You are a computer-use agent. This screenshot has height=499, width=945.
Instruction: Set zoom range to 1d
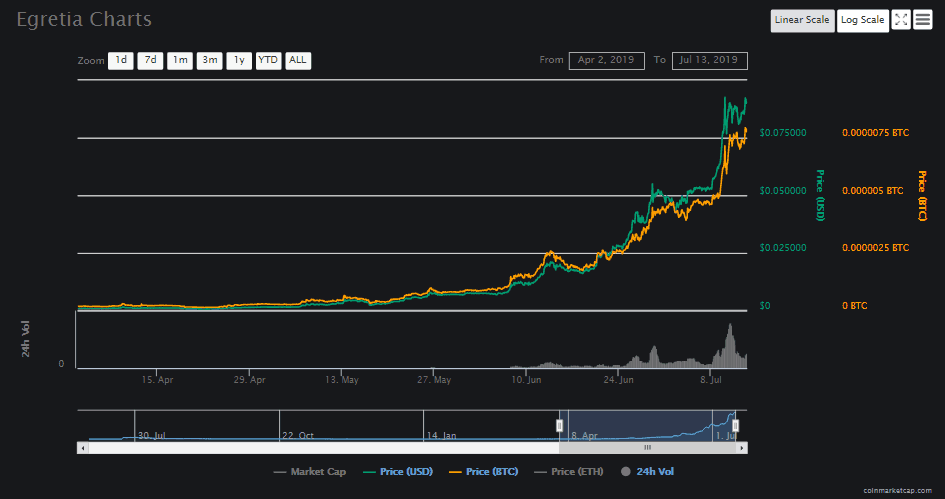tap(121, 60)
